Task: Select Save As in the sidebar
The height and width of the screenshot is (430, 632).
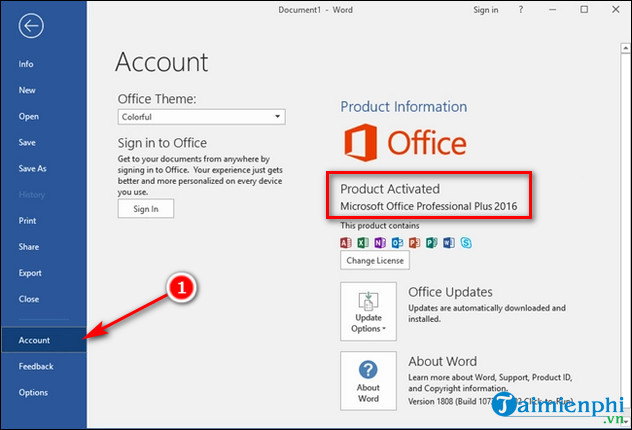Action: click(x=32, y=168)
